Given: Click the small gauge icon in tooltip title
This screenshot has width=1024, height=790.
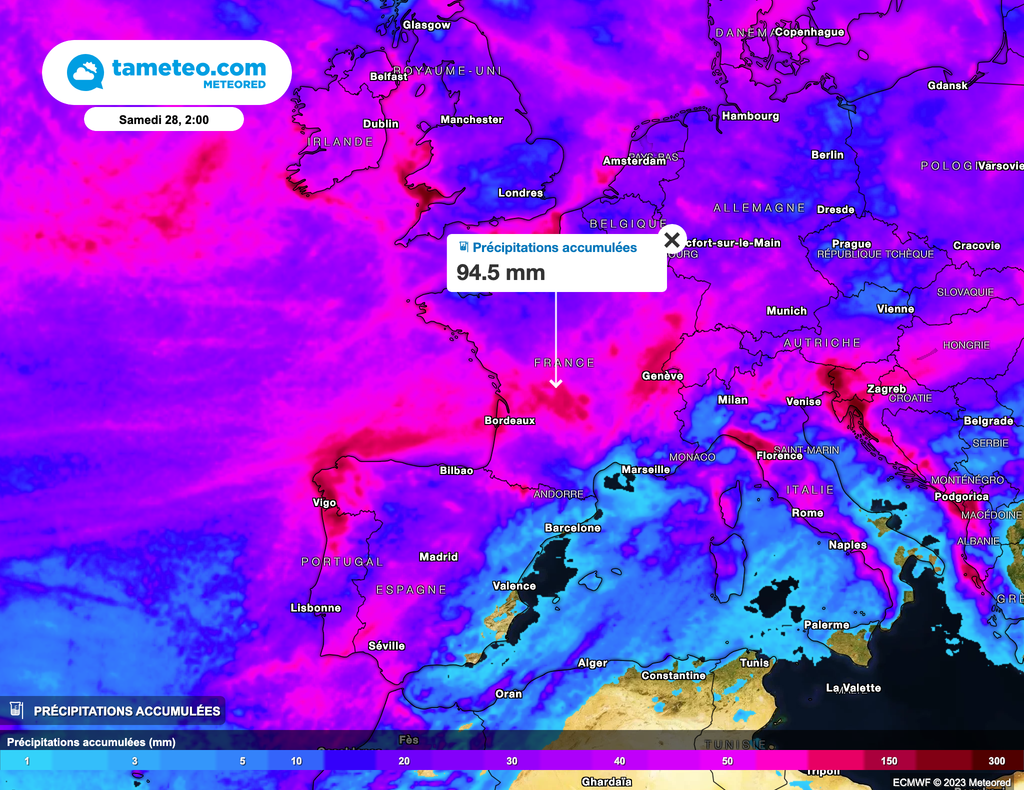Looking at the screenshot, I should click(x=463, y=247).
